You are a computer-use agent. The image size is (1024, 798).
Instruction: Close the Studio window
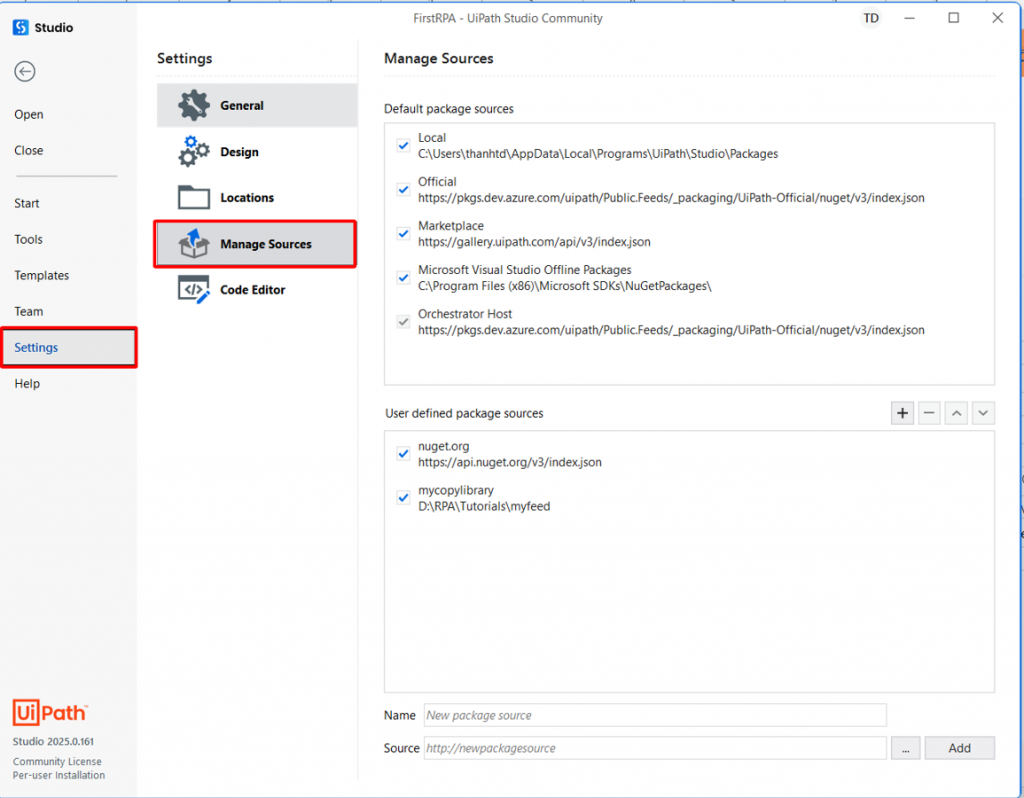pyautogui.click(x=997, y=18)
